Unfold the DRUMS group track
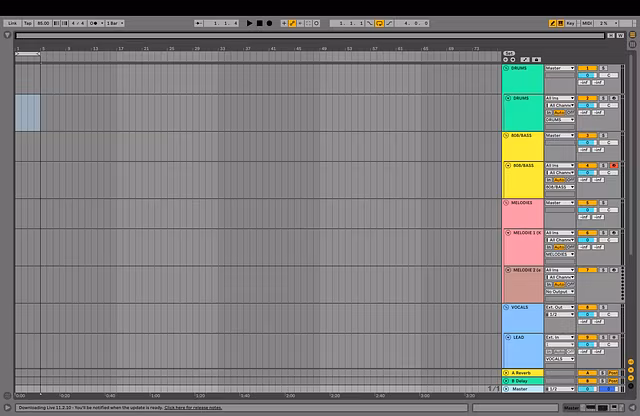This screenshot has width=640, height=416. tap(506, 68)
